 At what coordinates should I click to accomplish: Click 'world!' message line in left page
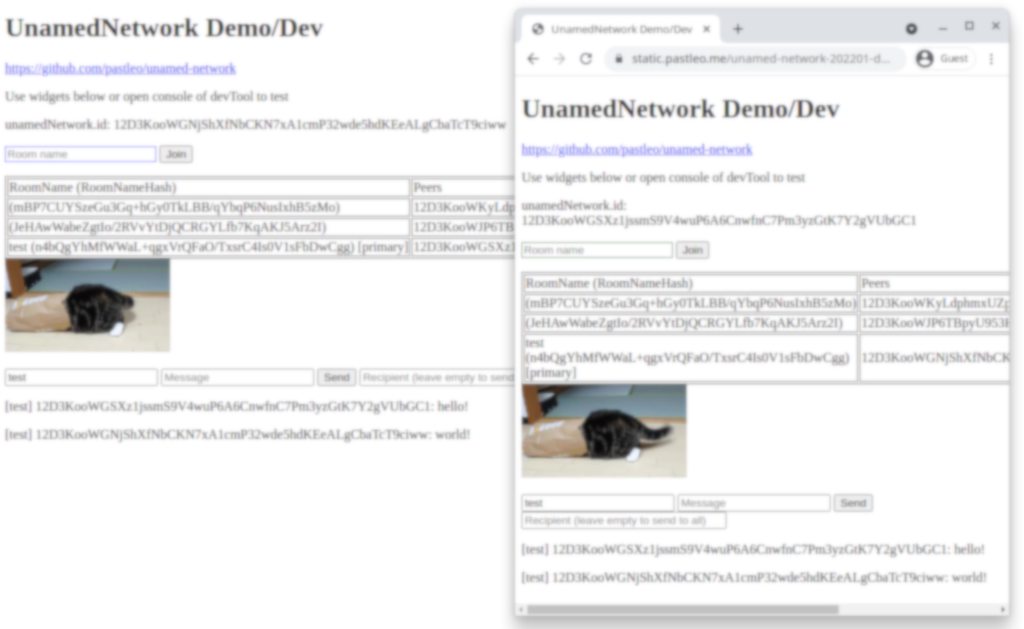(238, 434)
